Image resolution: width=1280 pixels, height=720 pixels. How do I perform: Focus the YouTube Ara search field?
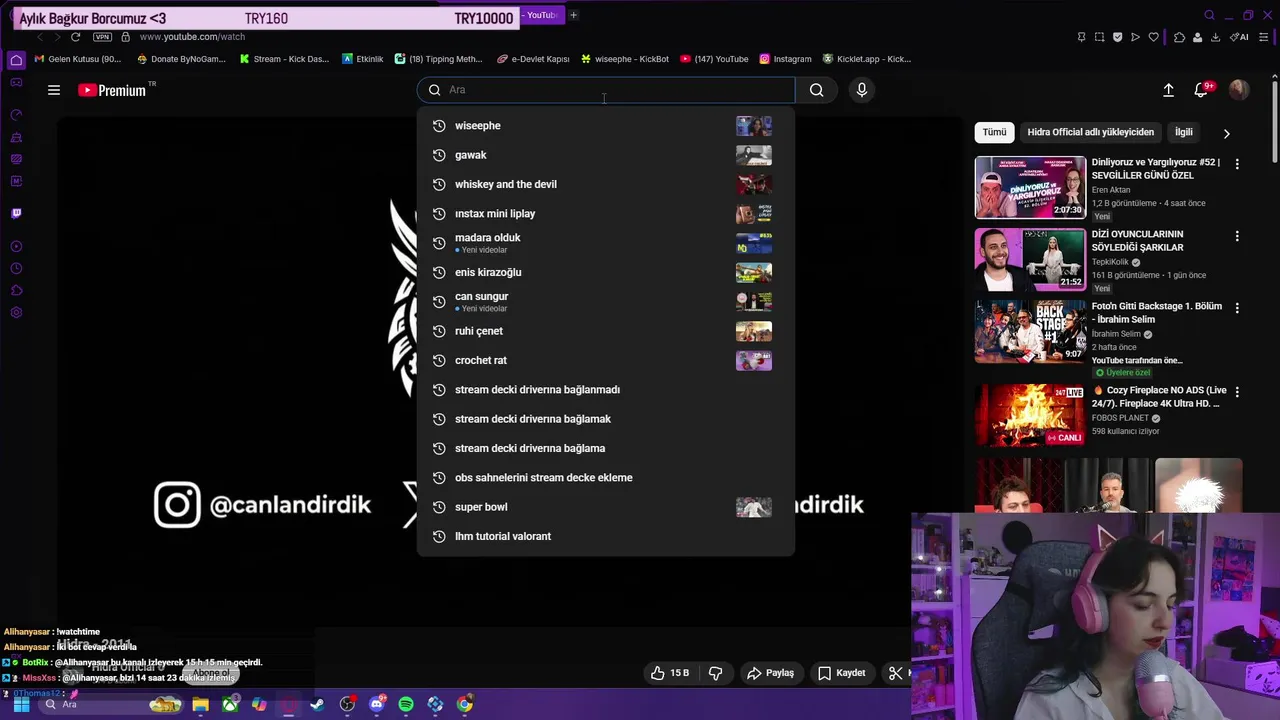(x=606, y=90)
